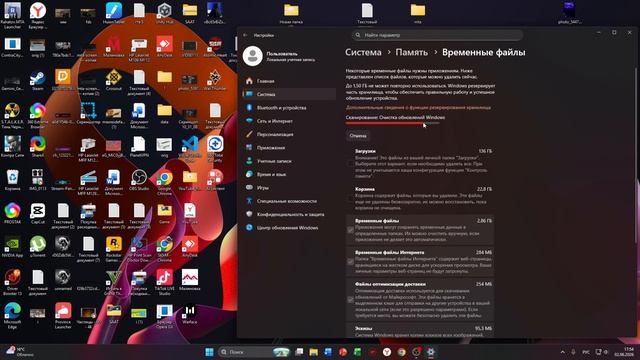Image resolution: width=640 pixels, height=360 pixels.
Task: Open the Windows Start menu
Action: tap(209, 352)
